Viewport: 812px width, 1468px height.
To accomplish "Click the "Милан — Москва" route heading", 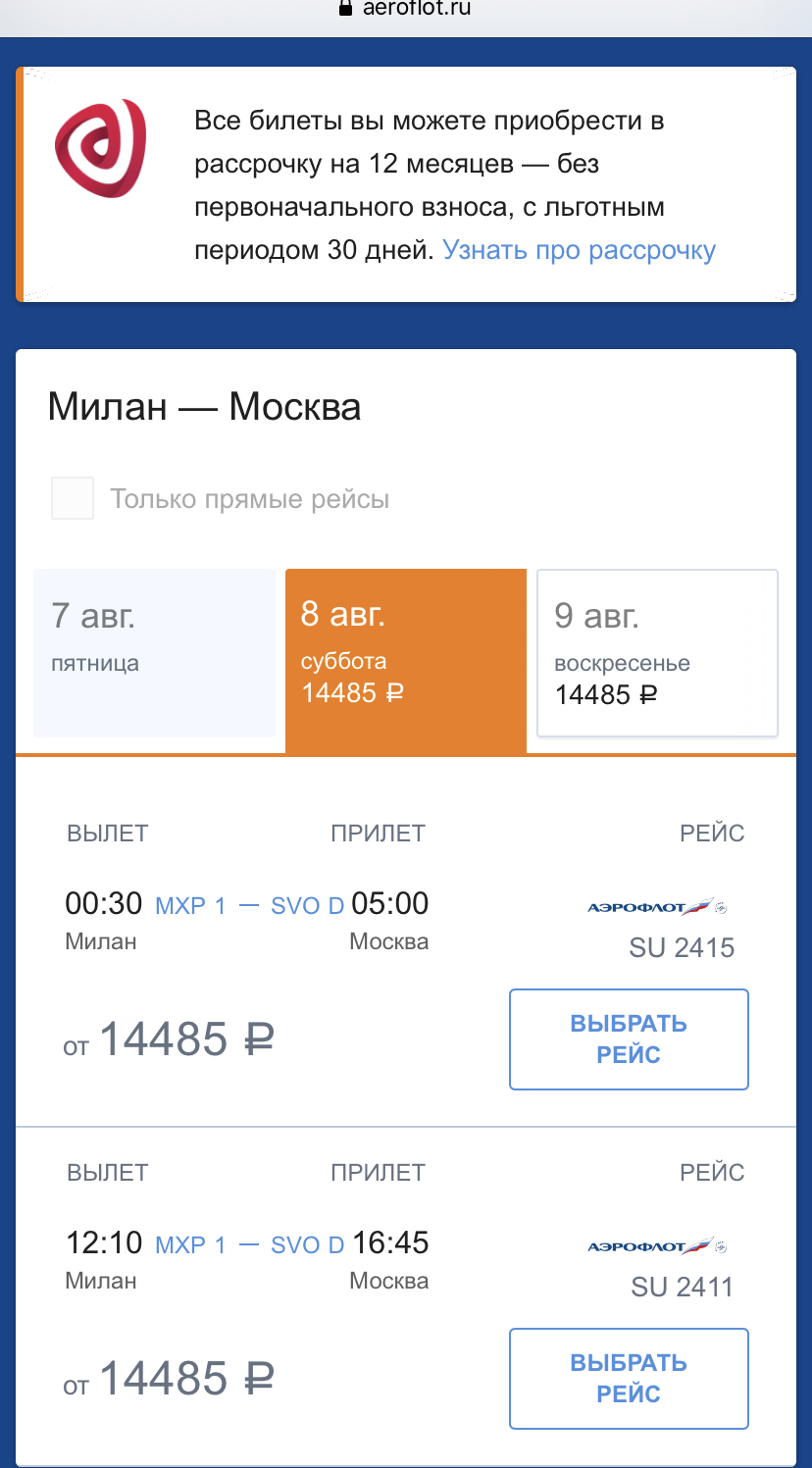I will [x=204, y=406].
